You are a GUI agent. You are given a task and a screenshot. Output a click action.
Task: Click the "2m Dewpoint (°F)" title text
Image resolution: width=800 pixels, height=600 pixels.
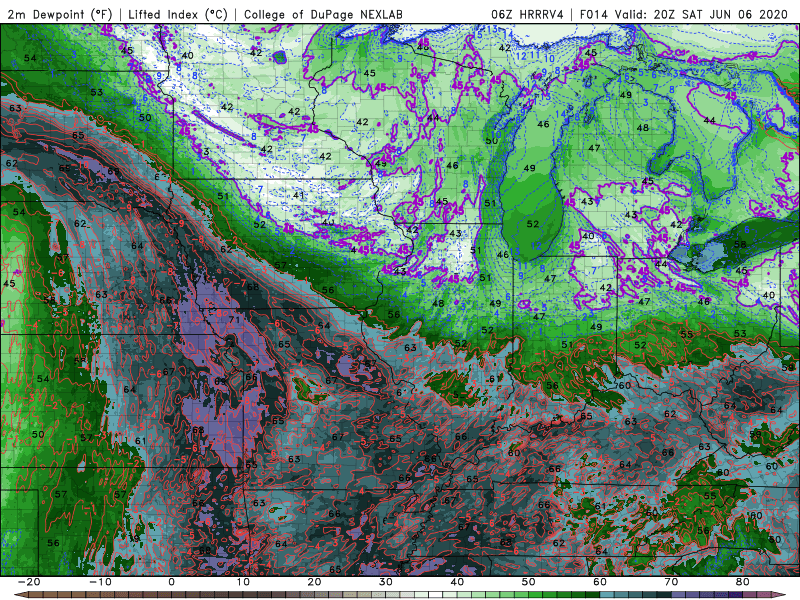(60, 14)
